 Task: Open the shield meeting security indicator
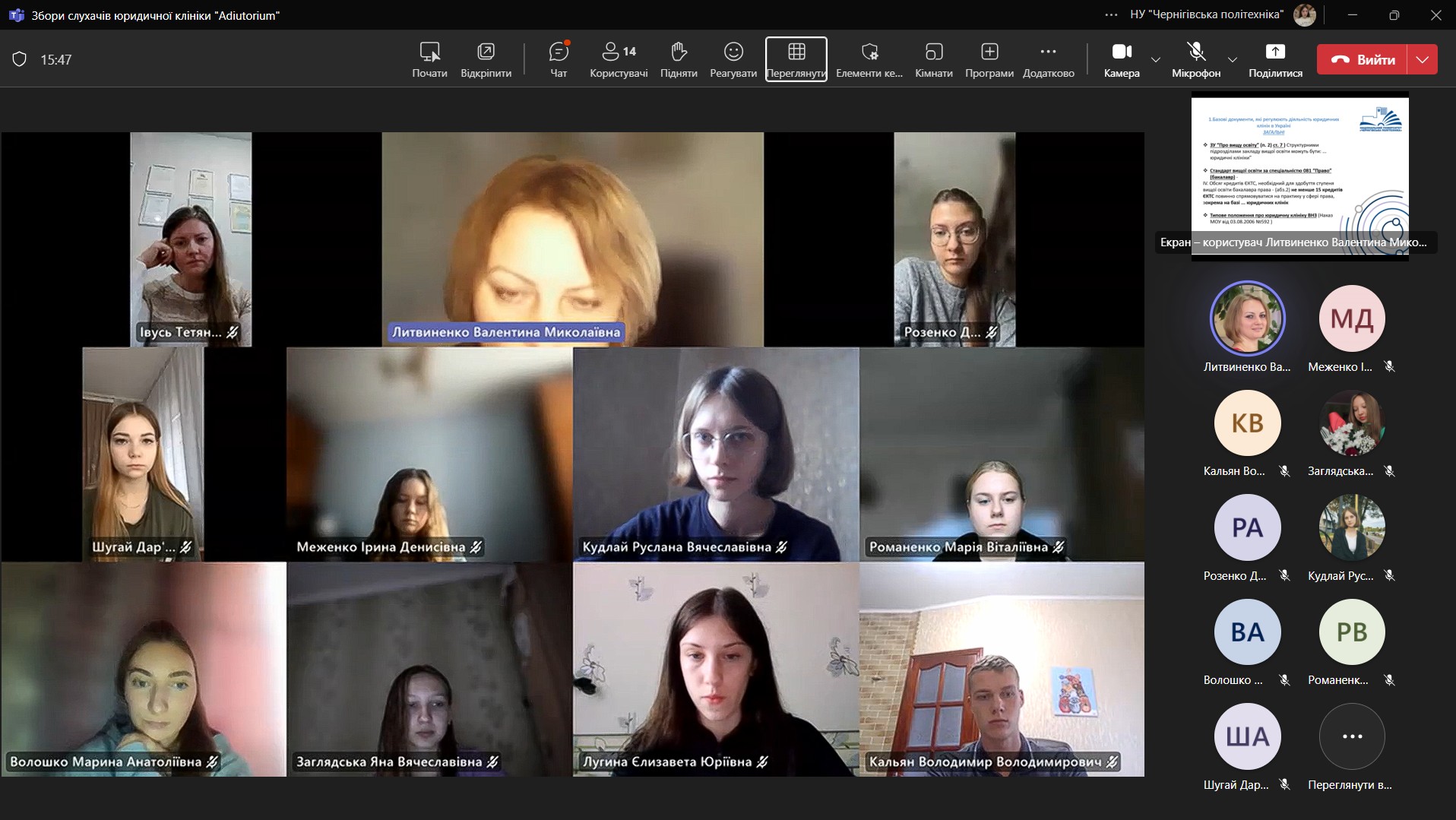20,59
